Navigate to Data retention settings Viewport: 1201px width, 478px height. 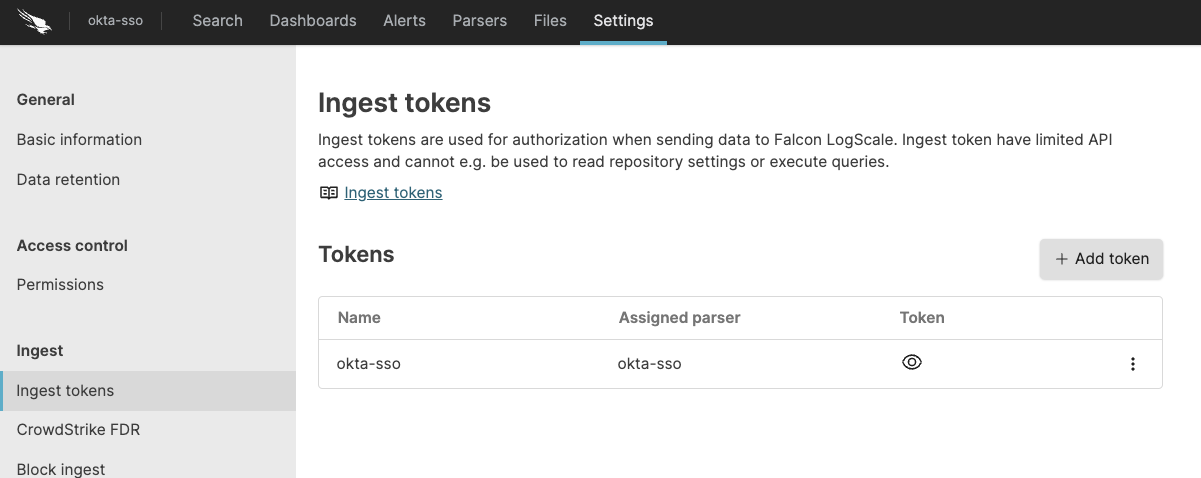point(68,180)
